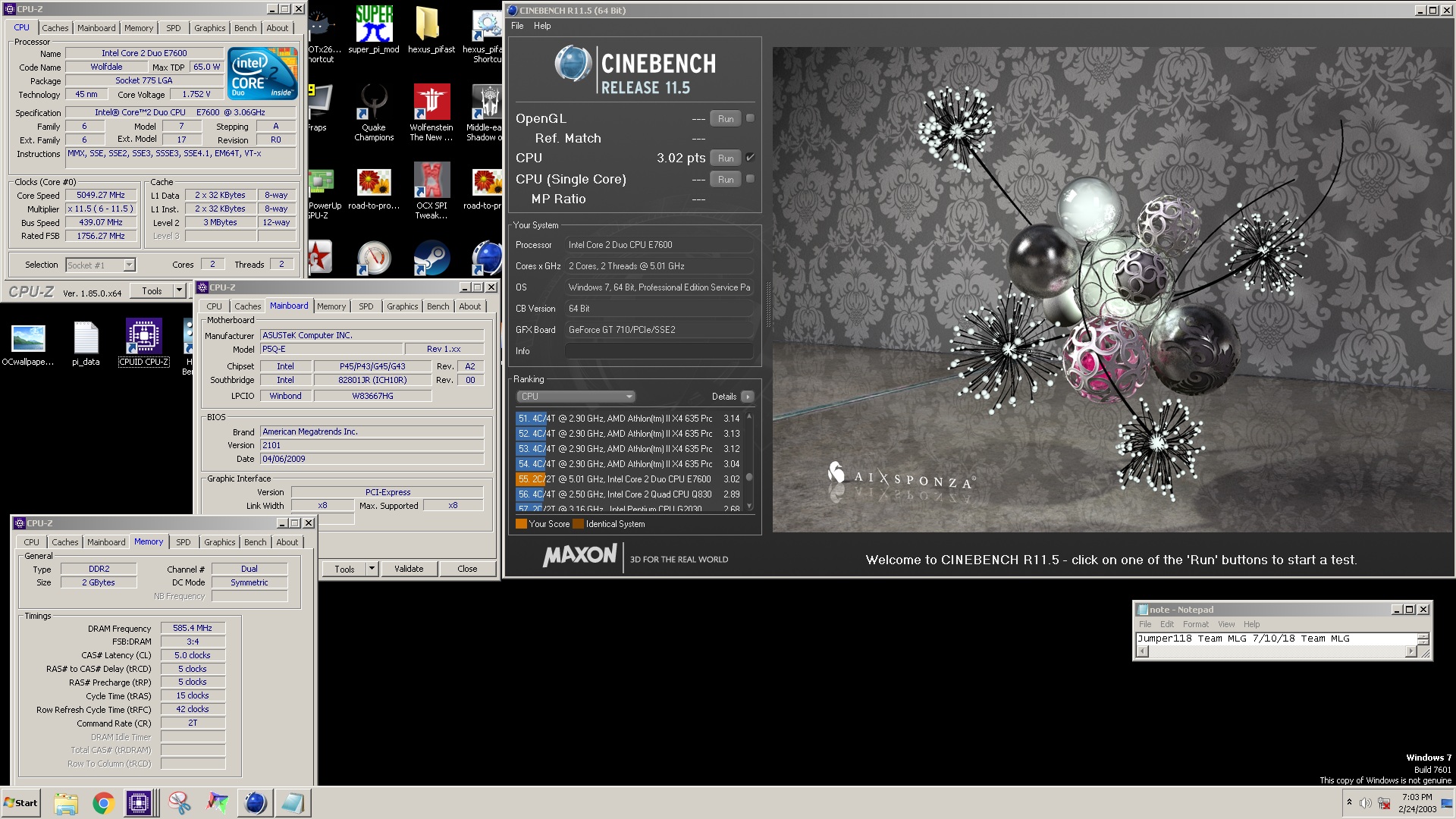Select ranking row 51 Athlon II X4 635
1456x819 pixels.
[629, 419]
